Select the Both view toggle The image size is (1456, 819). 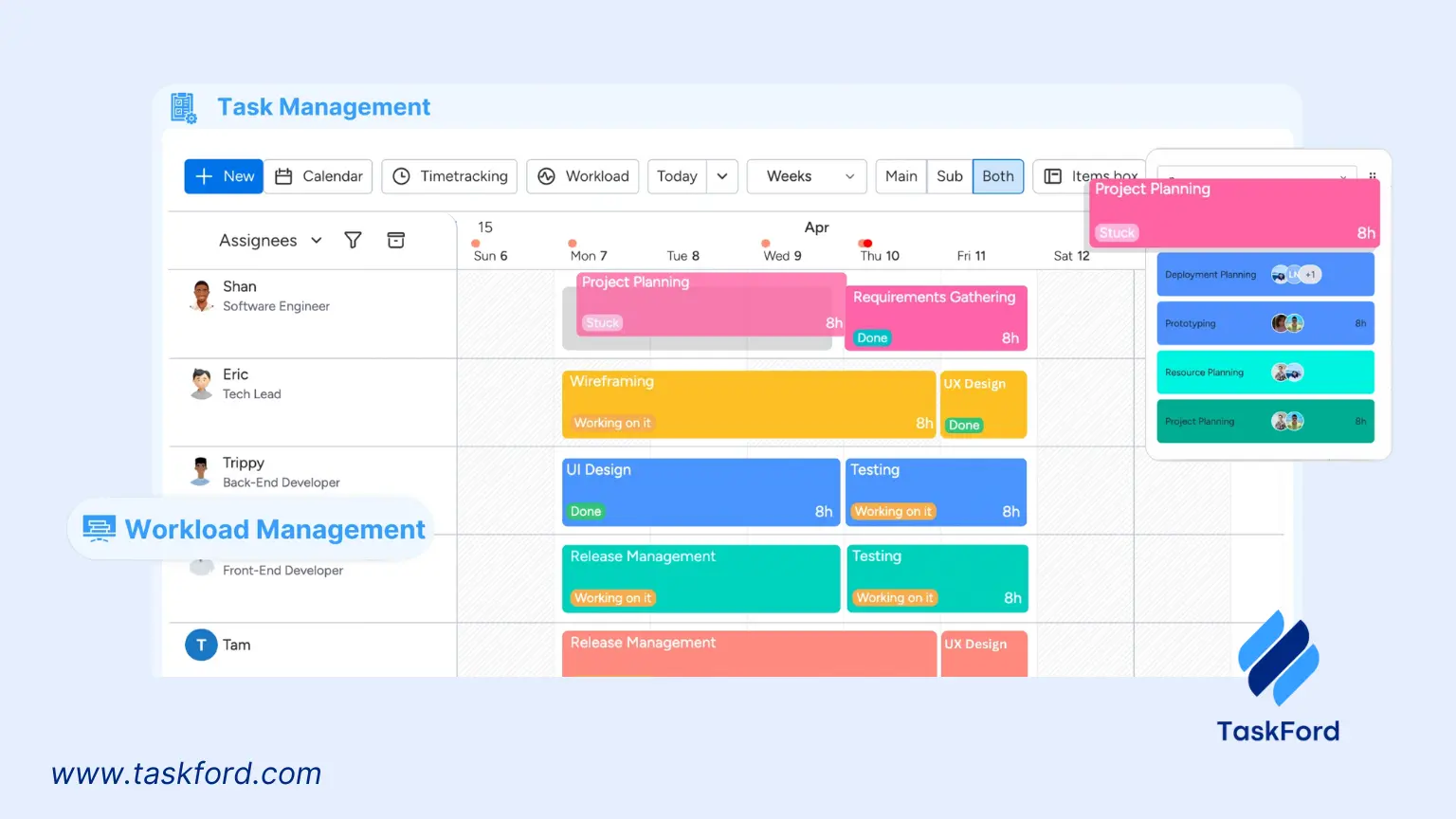pos(997,176)
